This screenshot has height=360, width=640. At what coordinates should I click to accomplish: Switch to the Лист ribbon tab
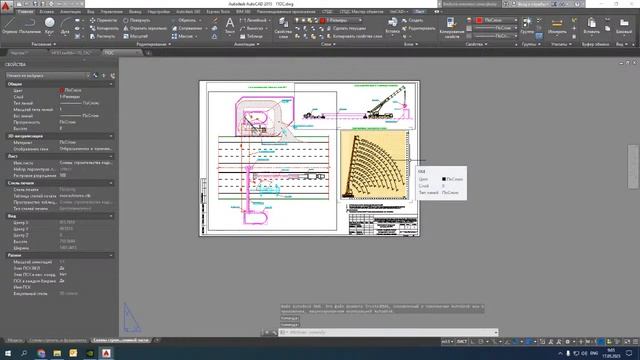click(x=420, y=12)
